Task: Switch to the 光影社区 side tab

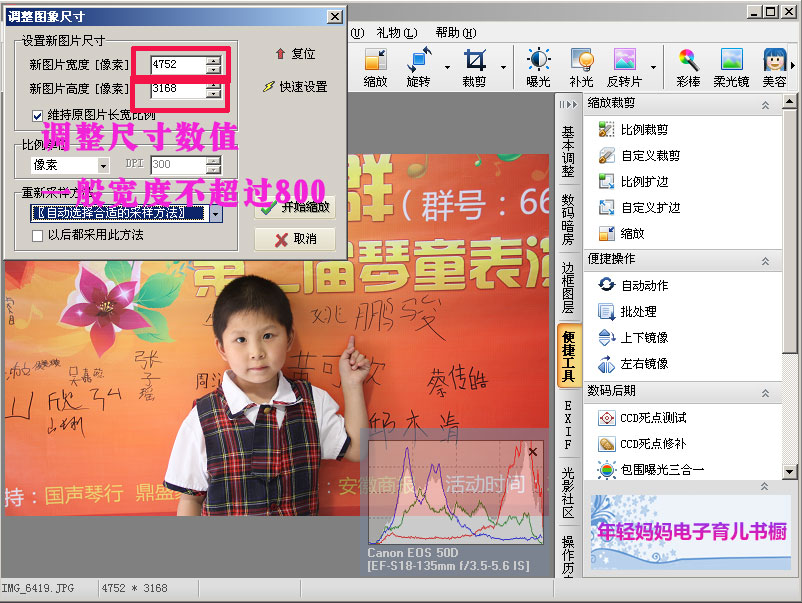Action: 568,493
